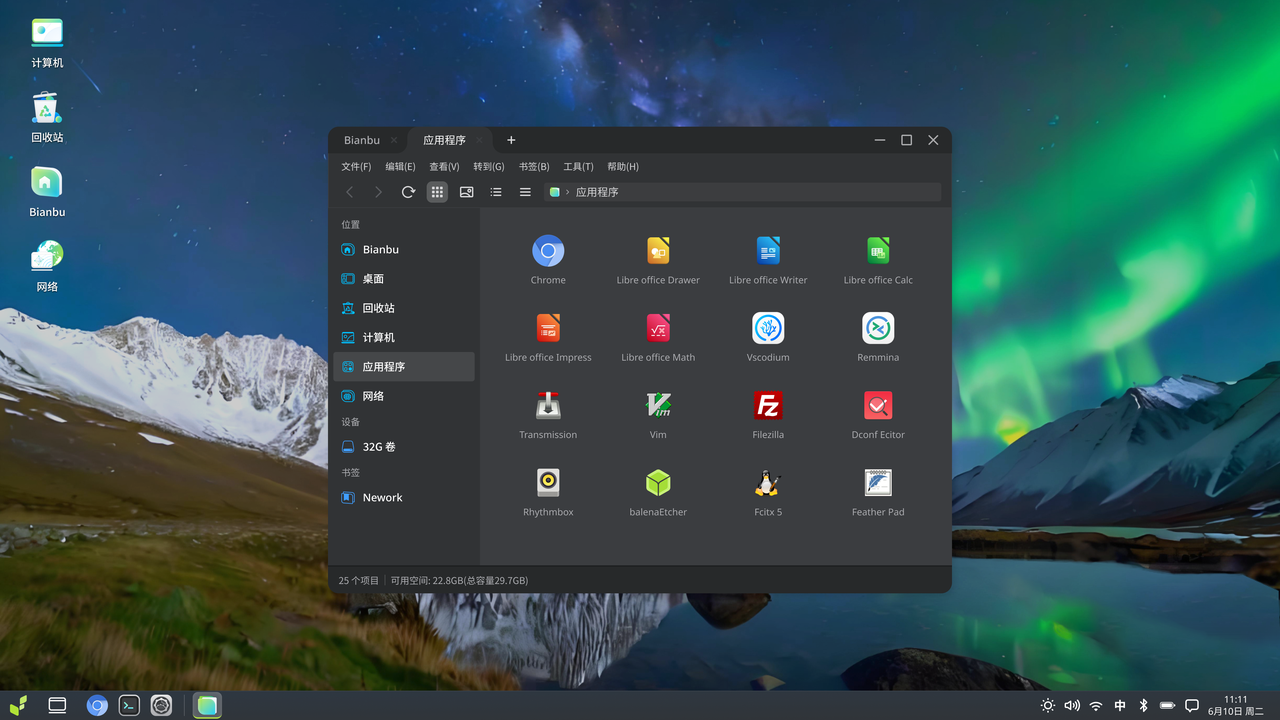The width and height of the screenshot is (1280, 720).
Task: Launch Rhythmbox music player
Action: tap(548, 483)
